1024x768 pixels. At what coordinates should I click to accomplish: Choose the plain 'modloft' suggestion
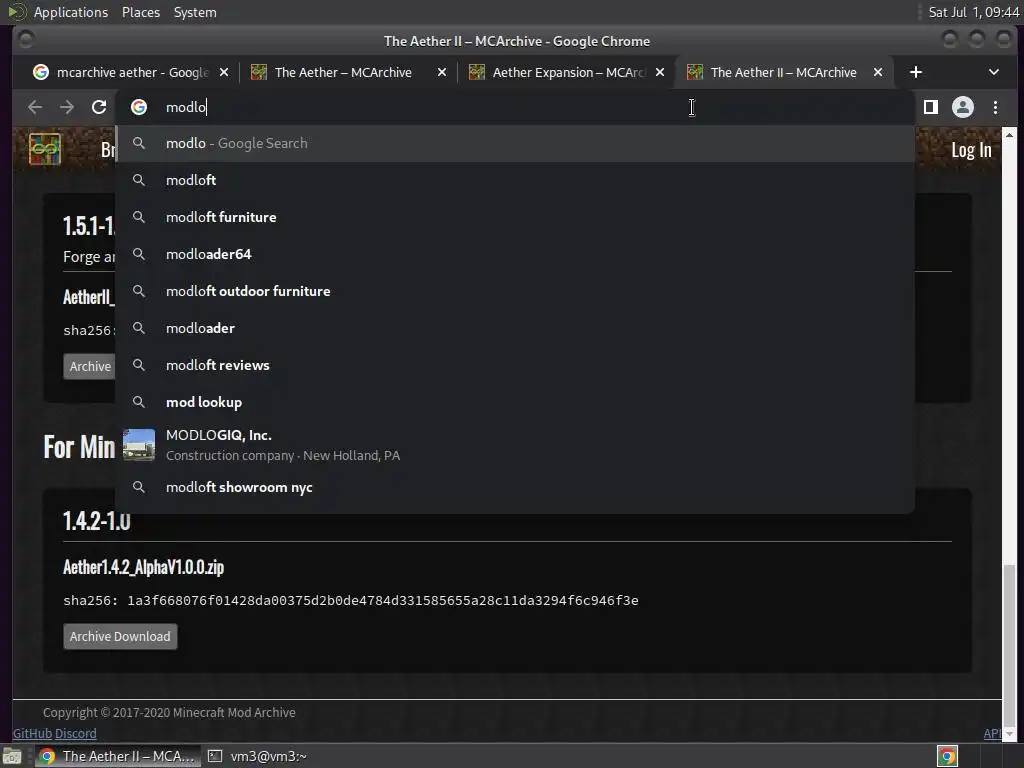(515, 180)
